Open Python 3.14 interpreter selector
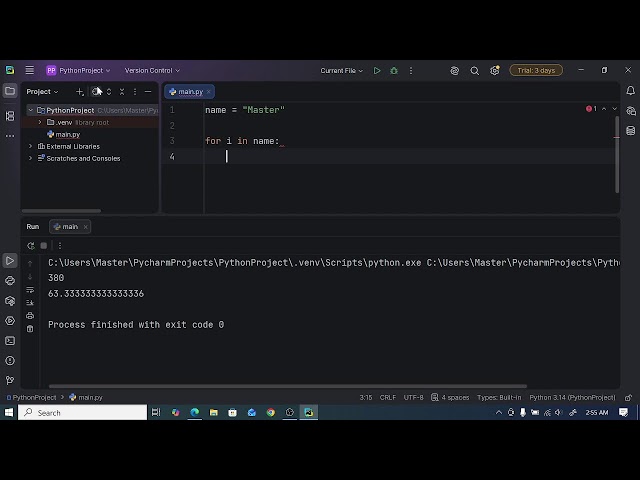Screen dimensions: 640x480 (572, 397)
